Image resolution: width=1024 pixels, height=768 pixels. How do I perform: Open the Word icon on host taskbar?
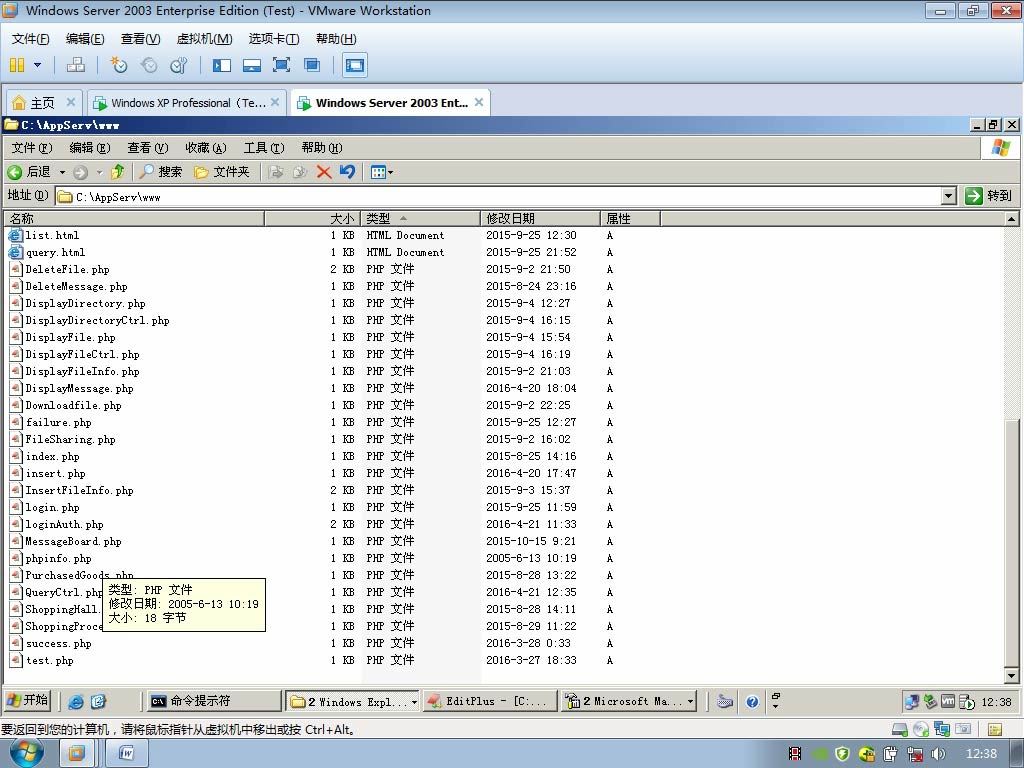tap(126, 754)
